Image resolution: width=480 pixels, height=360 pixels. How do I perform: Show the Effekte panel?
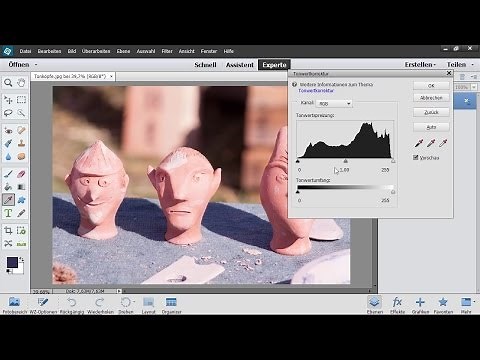pos(397,305)
